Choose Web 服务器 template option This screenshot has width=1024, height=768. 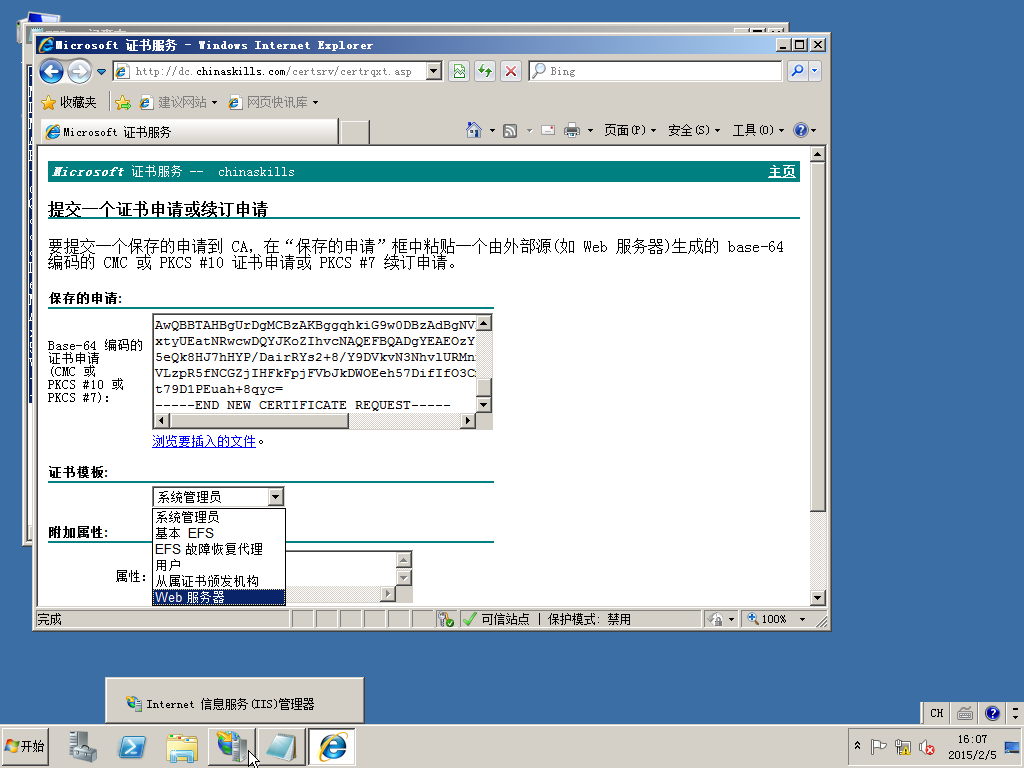coord(219,597)
